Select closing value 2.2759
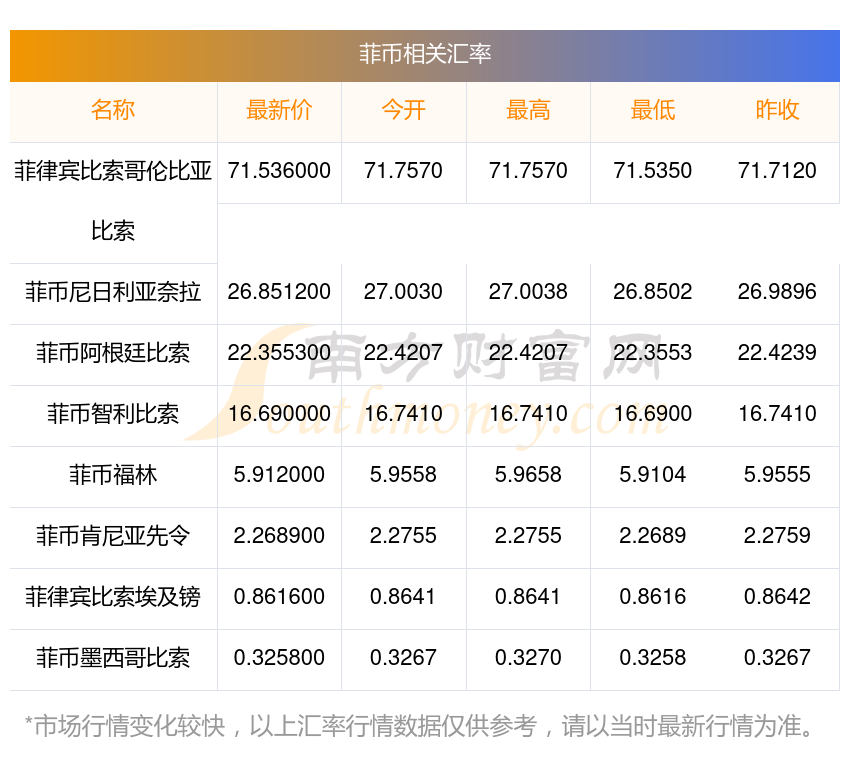 pyautogui.click(x=777, y=536)
